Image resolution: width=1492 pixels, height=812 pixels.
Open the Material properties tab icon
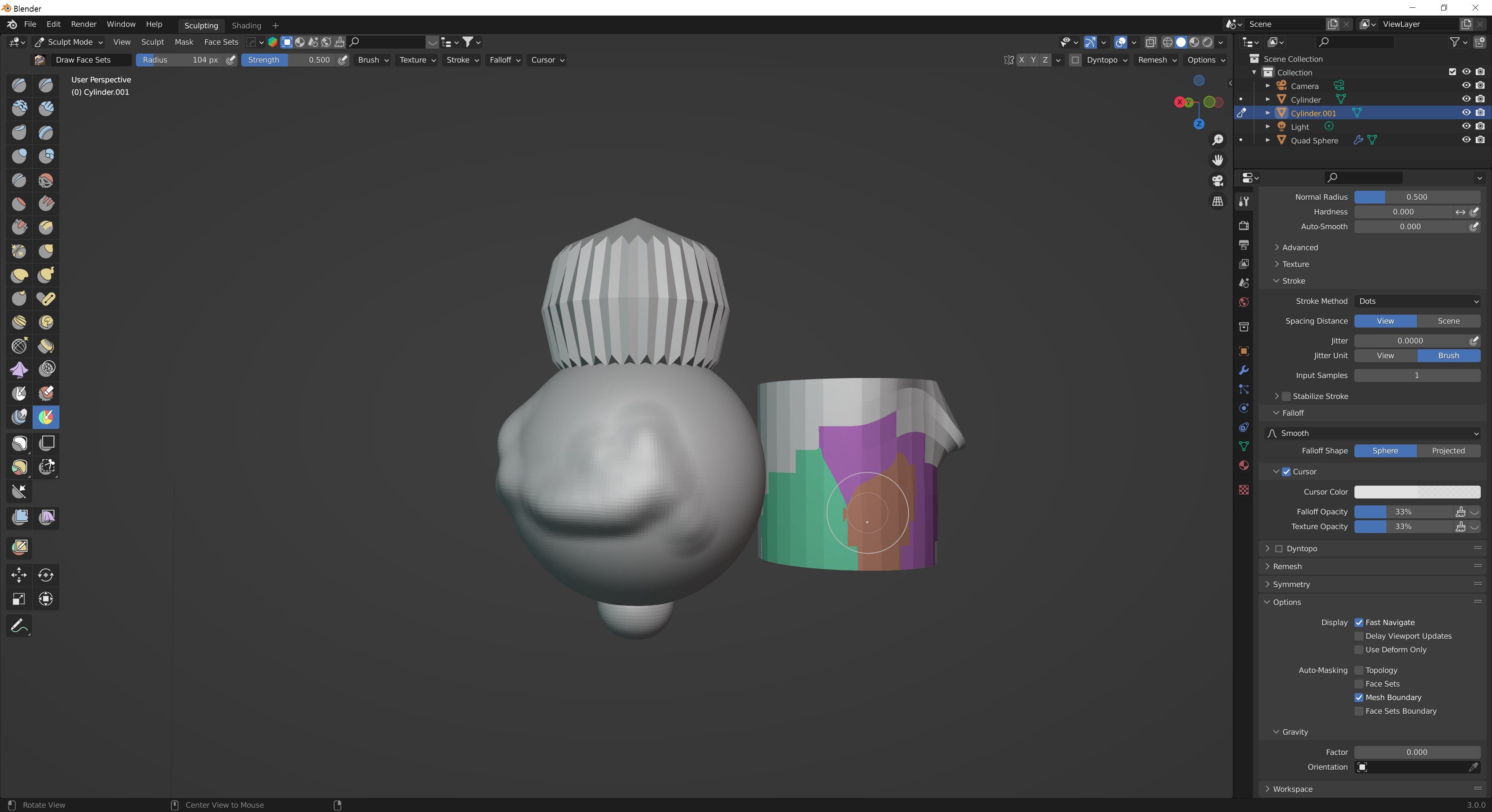coord(1243,466)
